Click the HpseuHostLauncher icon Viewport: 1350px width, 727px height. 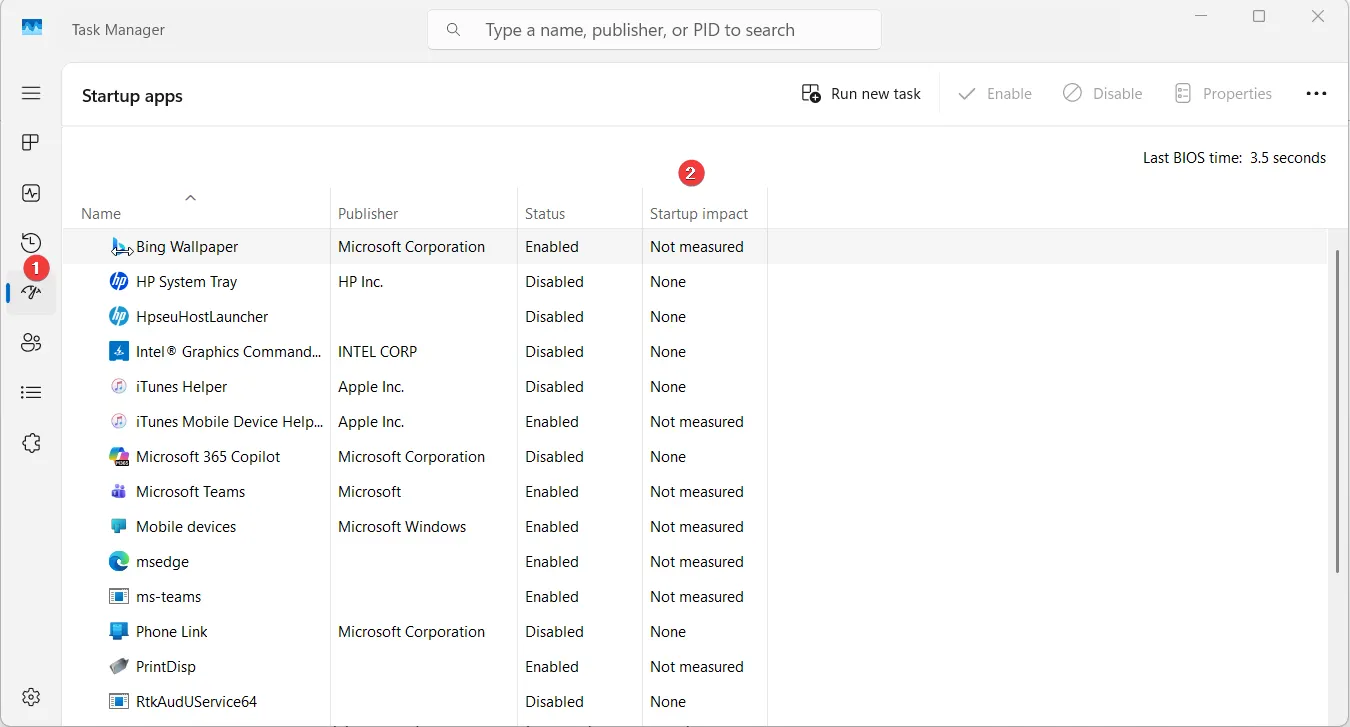point(119,317)
